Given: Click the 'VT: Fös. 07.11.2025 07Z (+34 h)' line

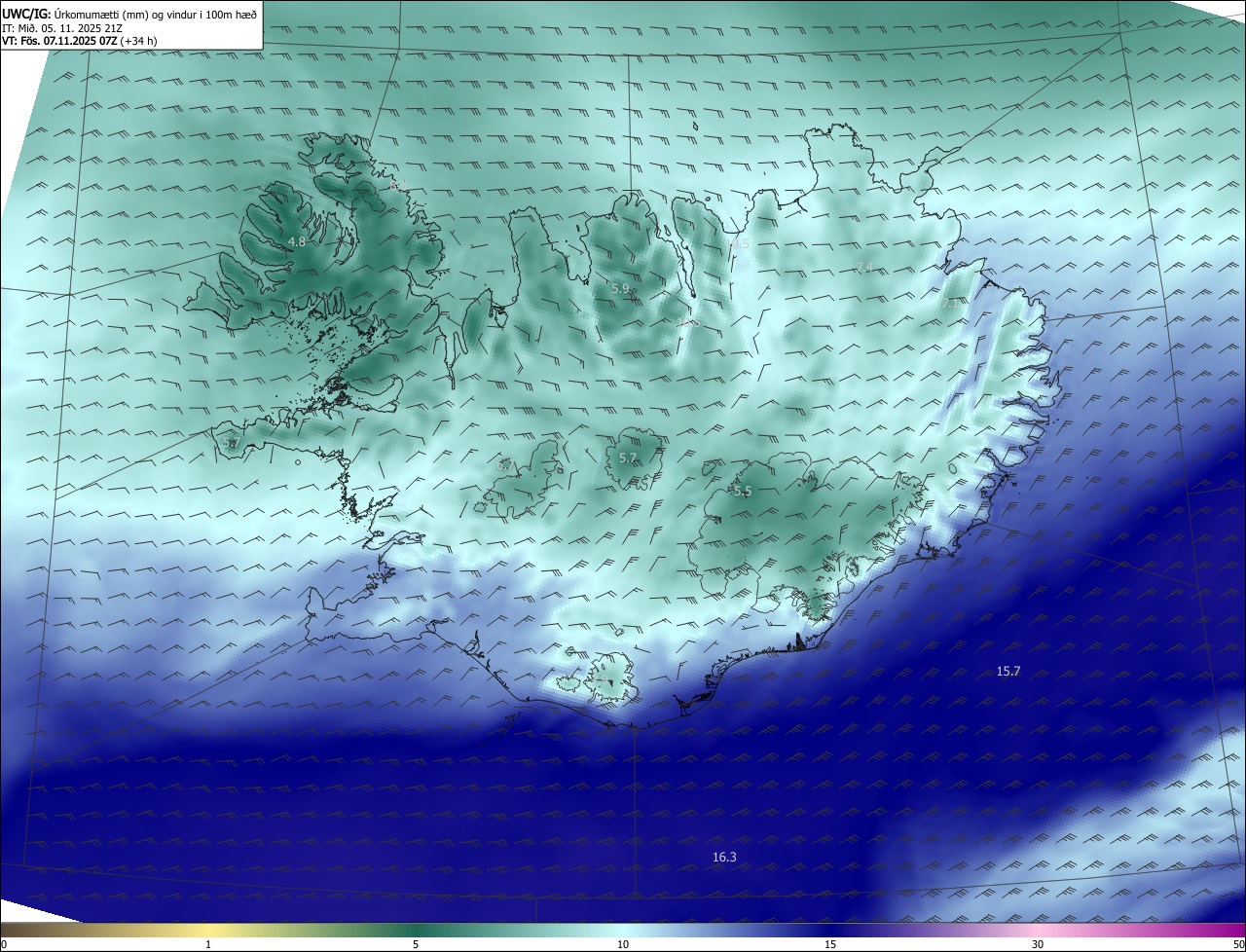Looking at the screenshot, I should click(80, 42).
